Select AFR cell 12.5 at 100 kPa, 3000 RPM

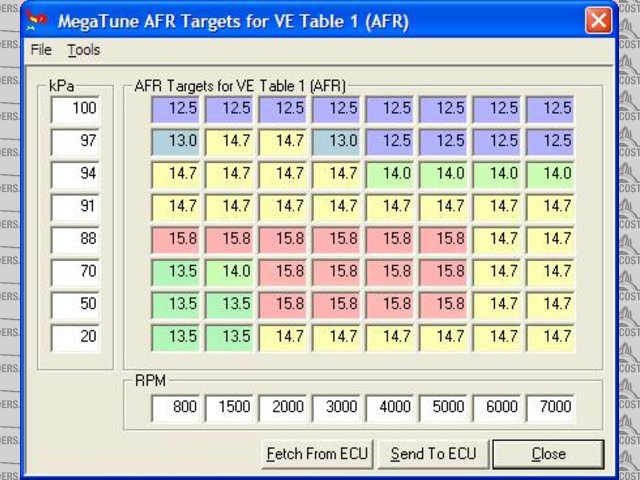pyautogui.click(x=336, y=109)
